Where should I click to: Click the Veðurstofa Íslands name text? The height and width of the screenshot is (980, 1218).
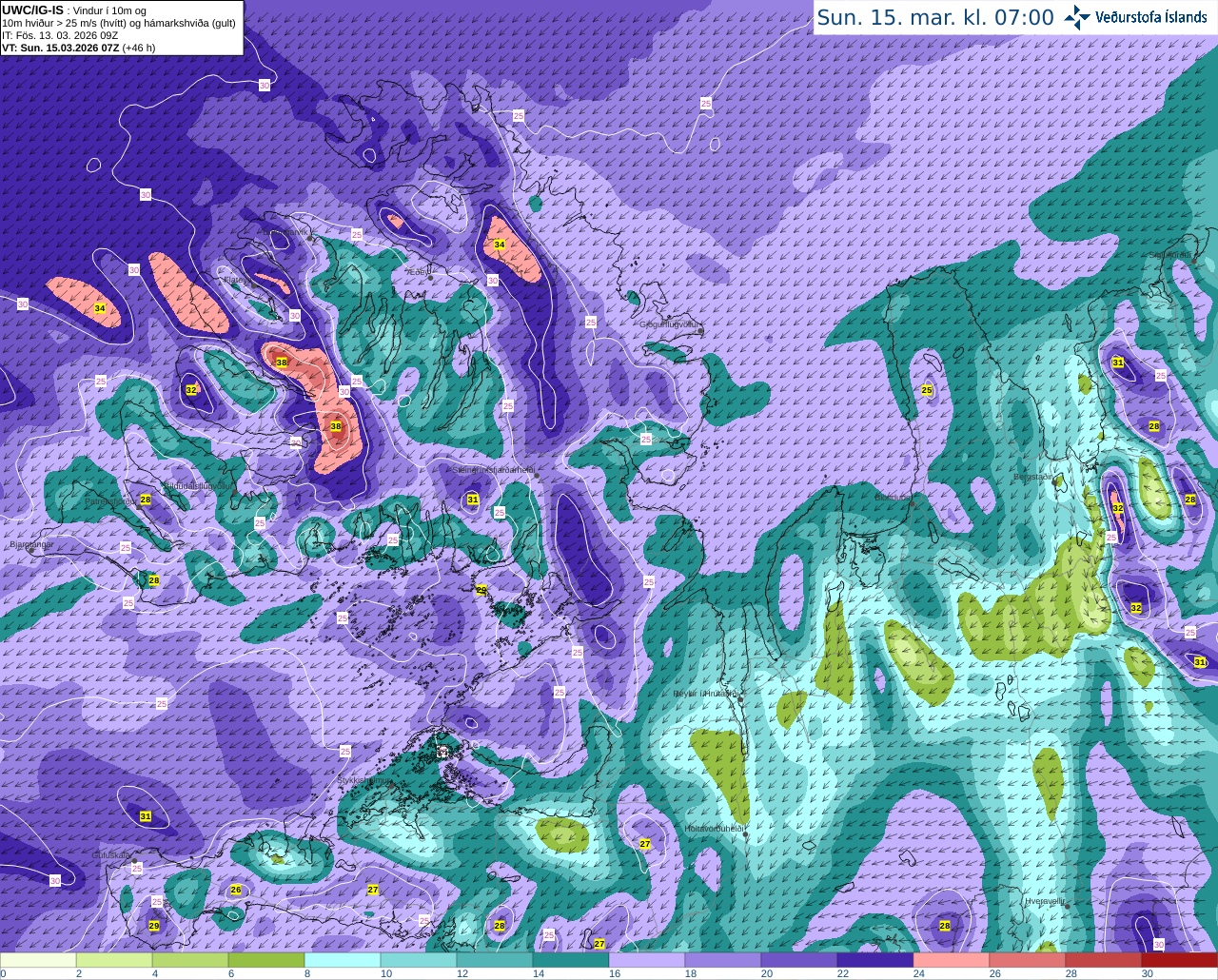(x=1151, y=17)
